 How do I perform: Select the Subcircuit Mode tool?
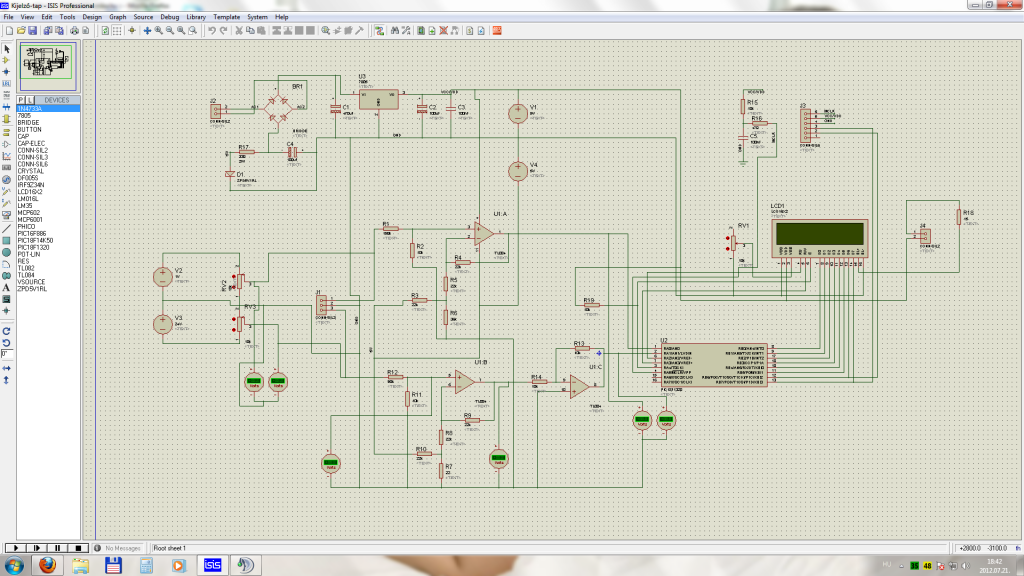click(x=7, y=119)
